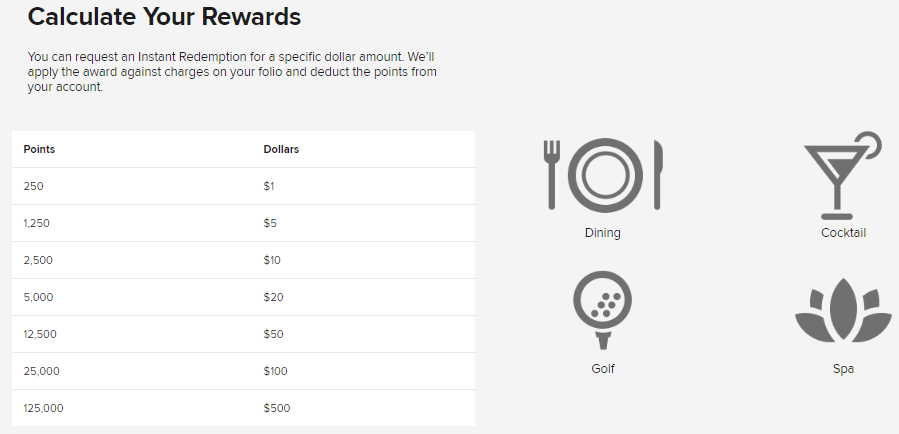This screenshot has height=434, width=899.
Task: Select the 250 points row
Action: pos(243,186)
